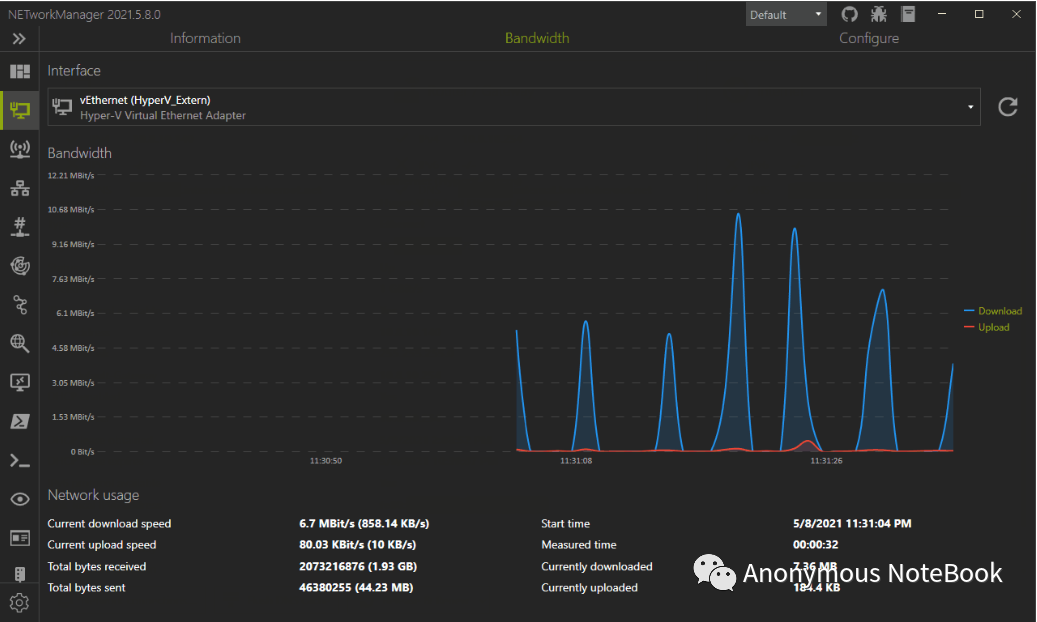The height and width of the screenshot is (622, 1037).
Task: Open the Ping Monitor radar icon
Action: point(20,266)
